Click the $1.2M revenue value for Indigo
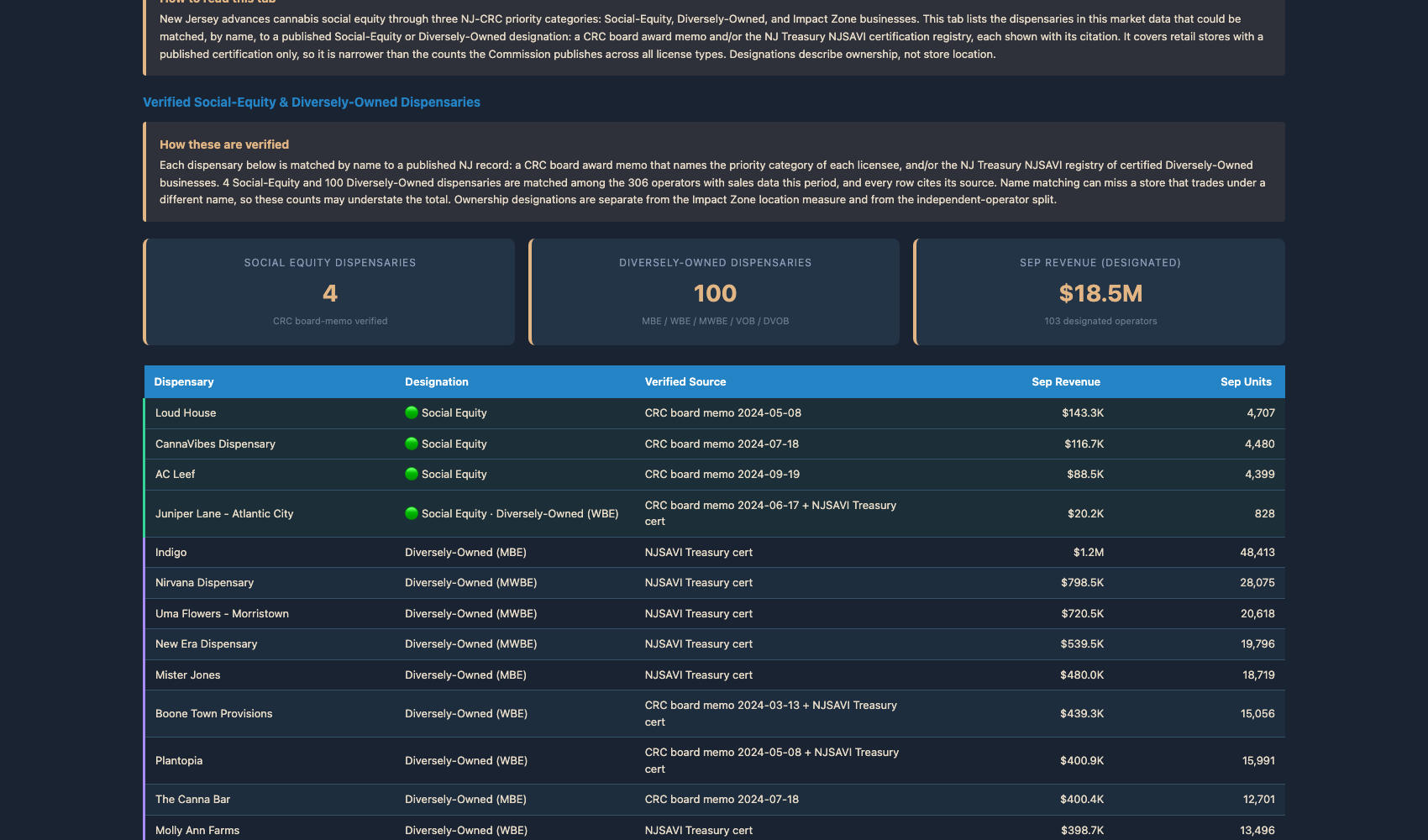This screenshot has height=840, width=1428. (x=1089, y=552)
